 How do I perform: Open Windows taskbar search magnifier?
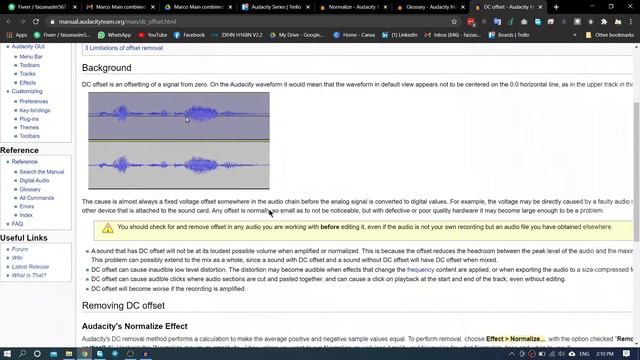click(22, 353)
